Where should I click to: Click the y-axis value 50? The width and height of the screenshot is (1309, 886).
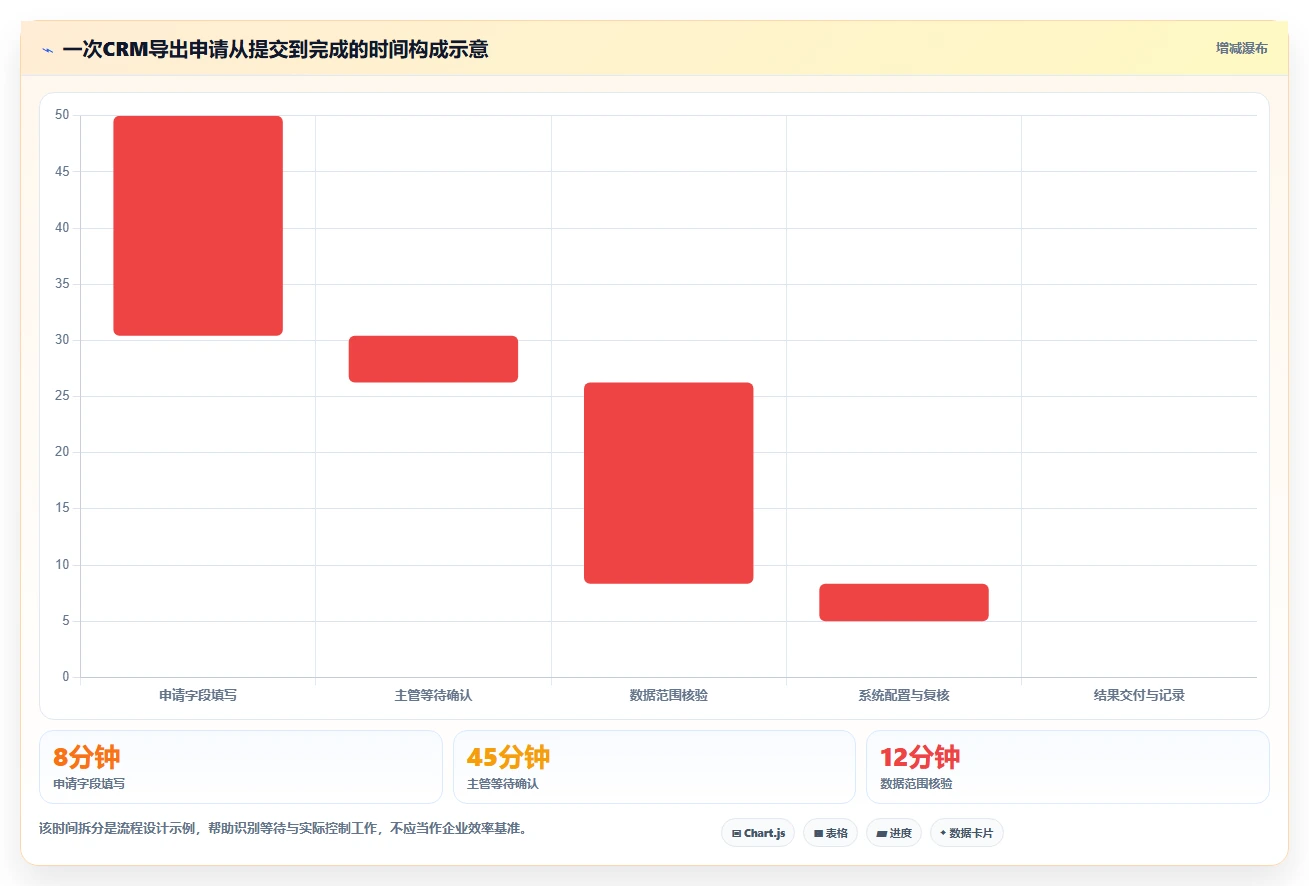pos(62,115)
